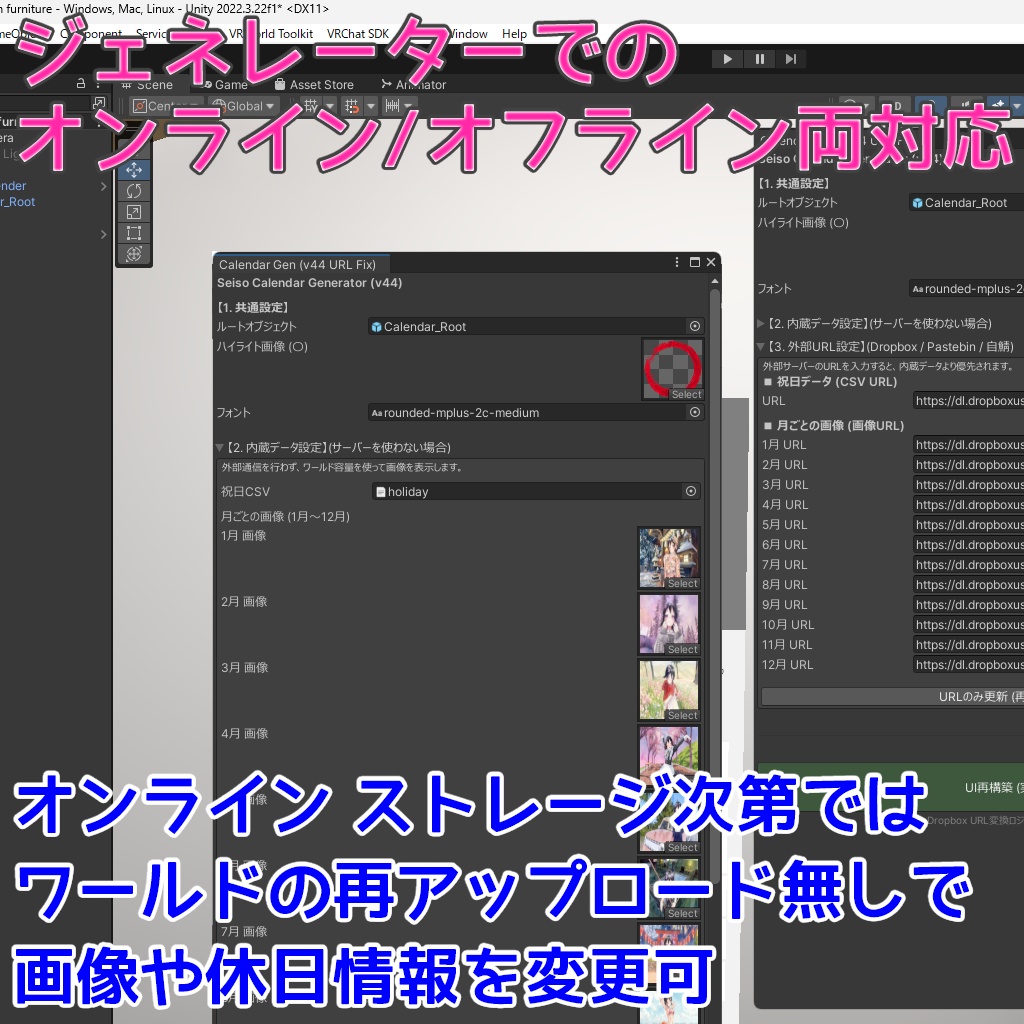Enter Play mode with the Play button
1024x1024 pixels.
(x=727, y=58)
